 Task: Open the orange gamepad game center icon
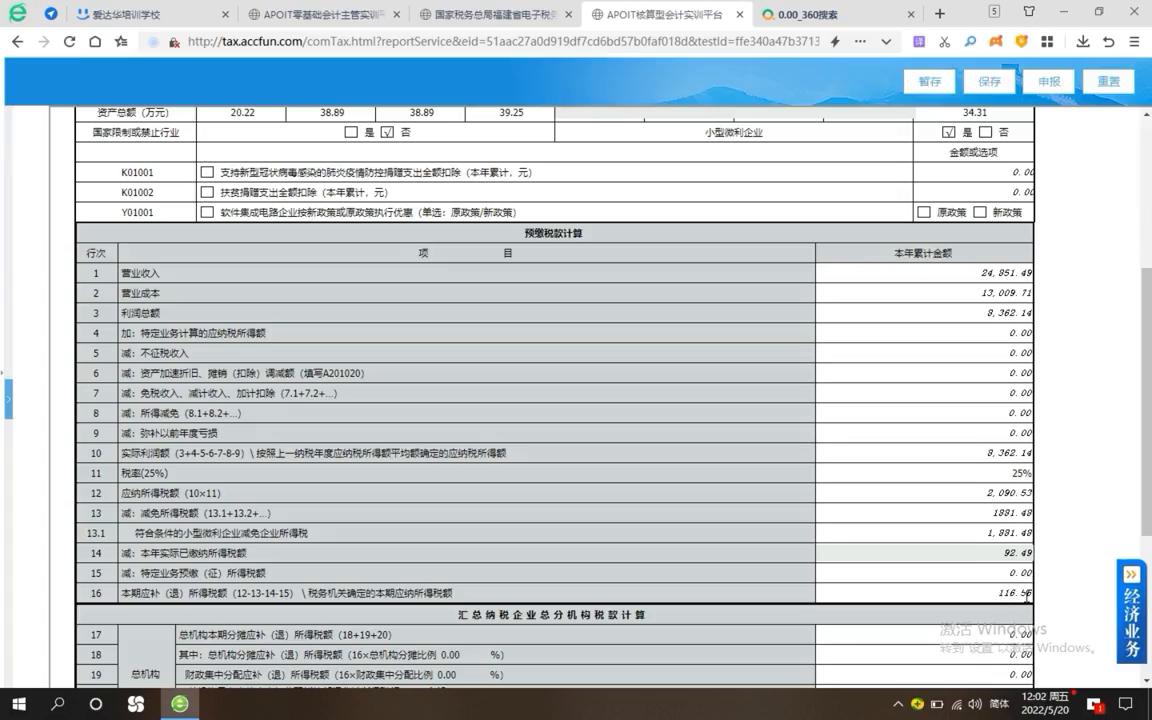995,41
